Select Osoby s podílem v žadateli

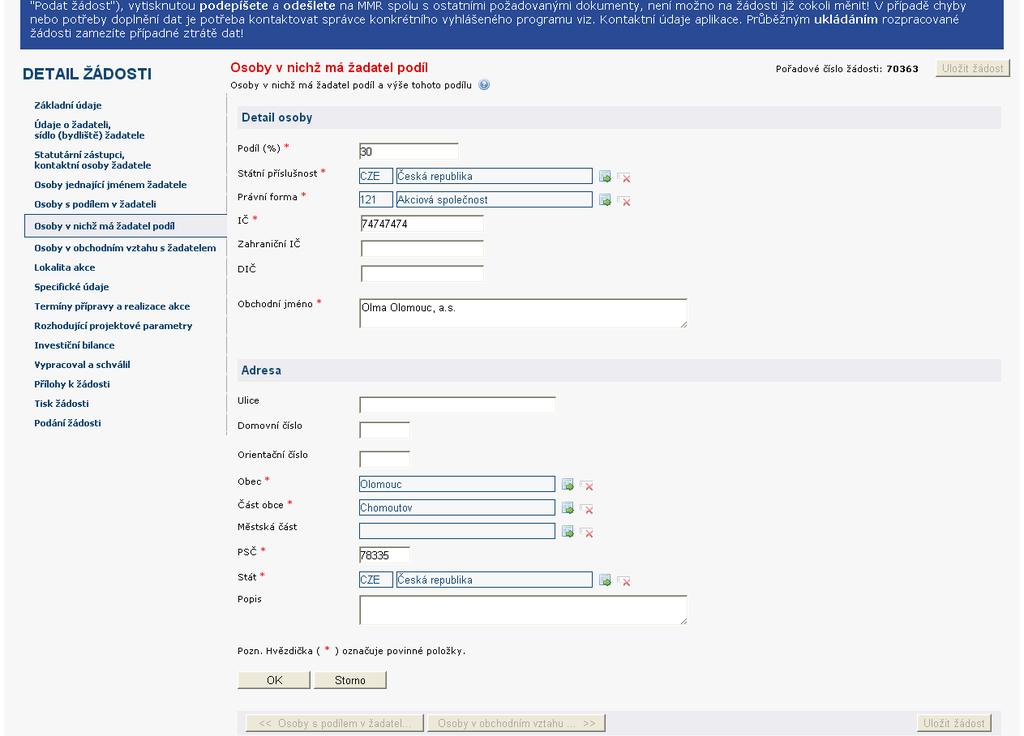pos(95,204)
